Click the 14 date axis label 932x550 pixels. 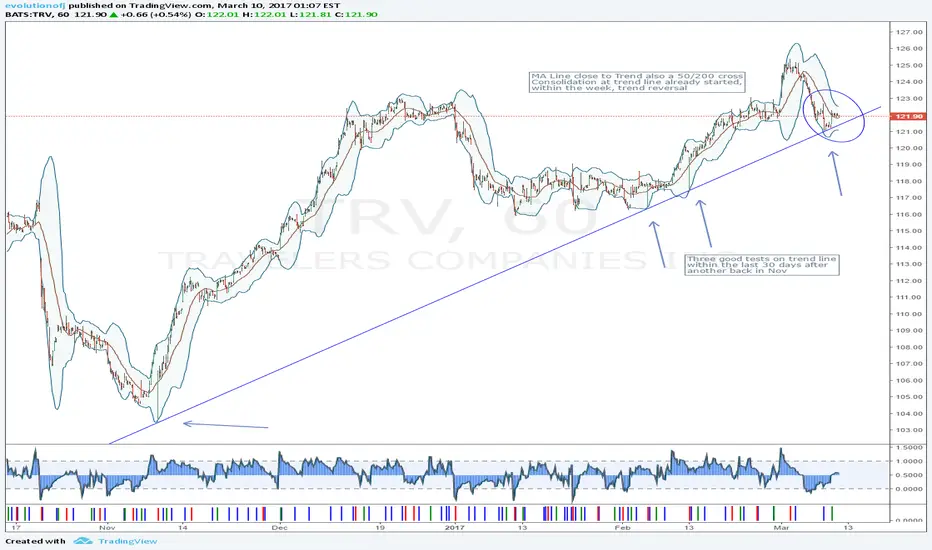point(182,527)
